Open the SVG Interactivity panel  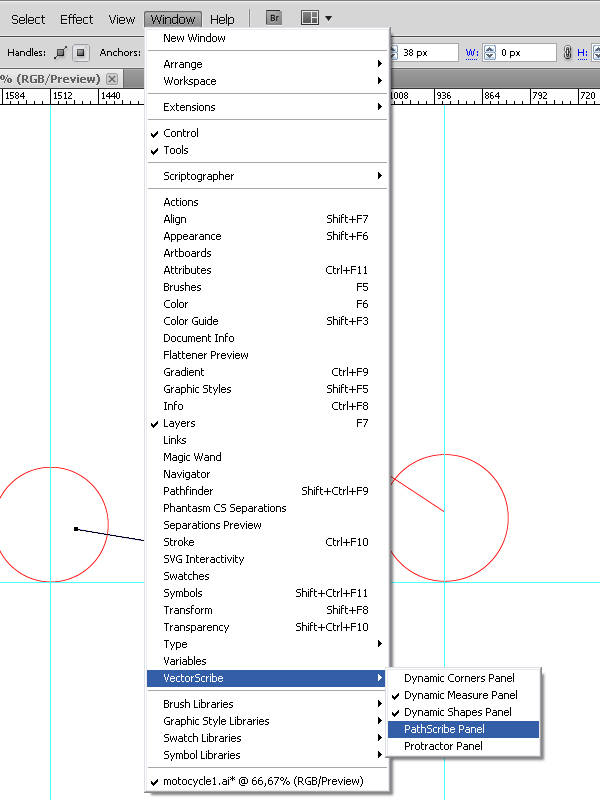point(267,559)
